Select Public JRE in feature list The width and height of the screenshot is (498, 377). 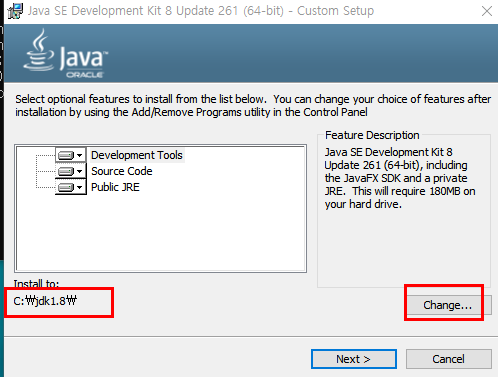pyautogui.click(x=115, y=187)
